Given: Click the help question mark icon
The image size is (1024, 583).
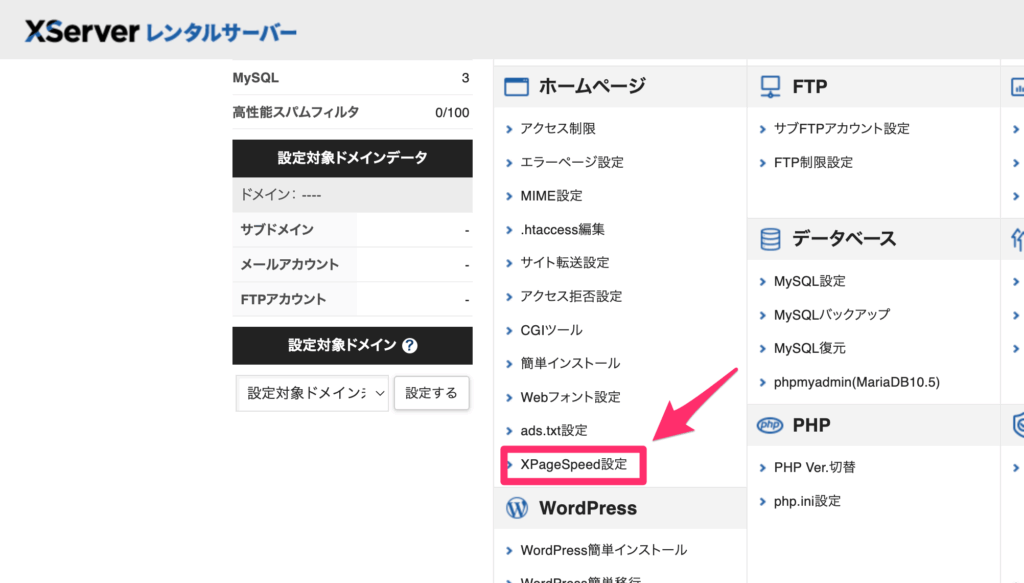Looking at the screenshot, I should click(409, 346).
